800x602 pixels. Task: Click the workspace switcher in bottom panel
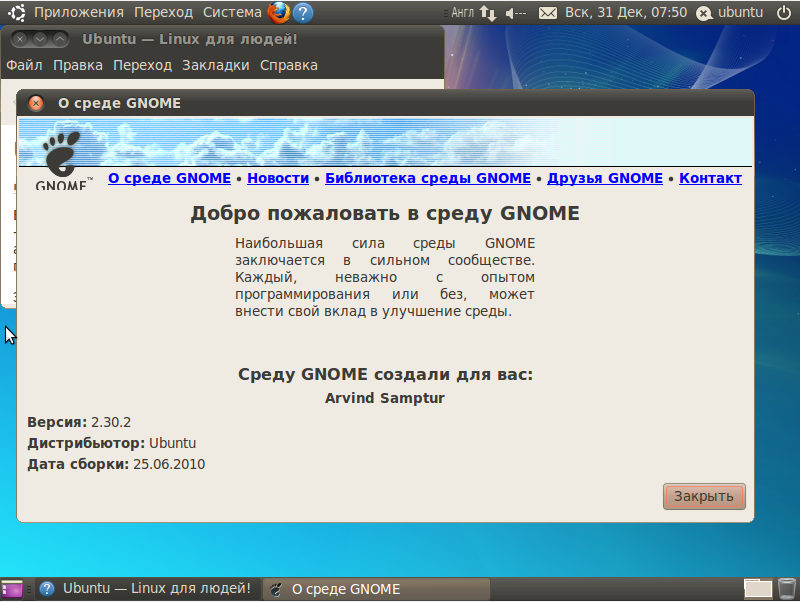click(758, 589)
